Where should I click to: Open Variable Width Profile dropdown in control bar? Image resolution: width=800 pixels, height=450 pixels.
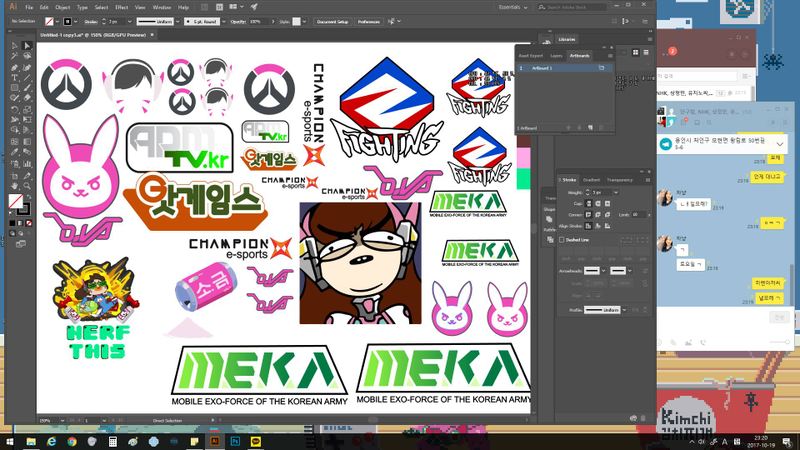point(178,21)
